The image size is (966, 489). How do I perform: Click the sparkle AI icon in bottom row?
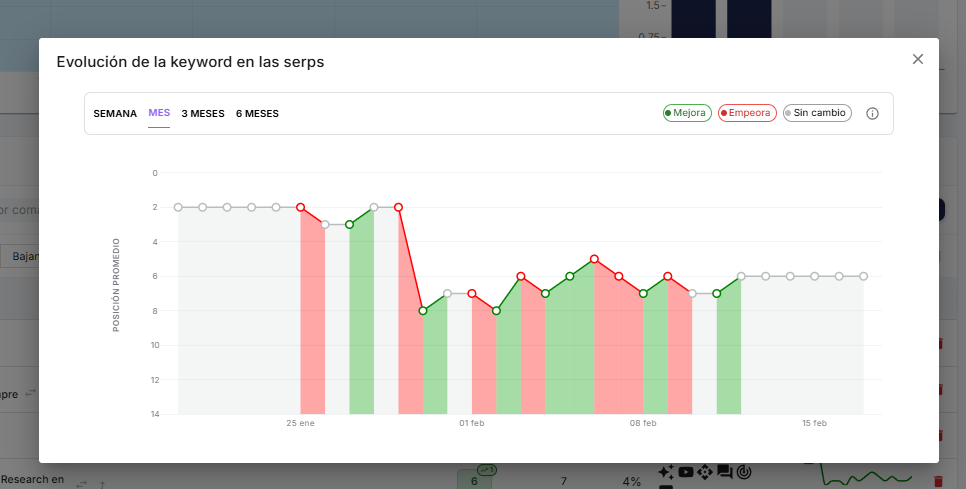click(666, 472)
